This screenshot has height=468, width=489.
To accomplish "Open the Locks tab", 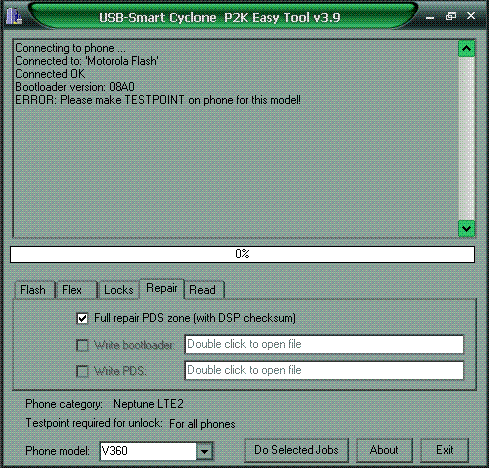I will click(119, 290).
